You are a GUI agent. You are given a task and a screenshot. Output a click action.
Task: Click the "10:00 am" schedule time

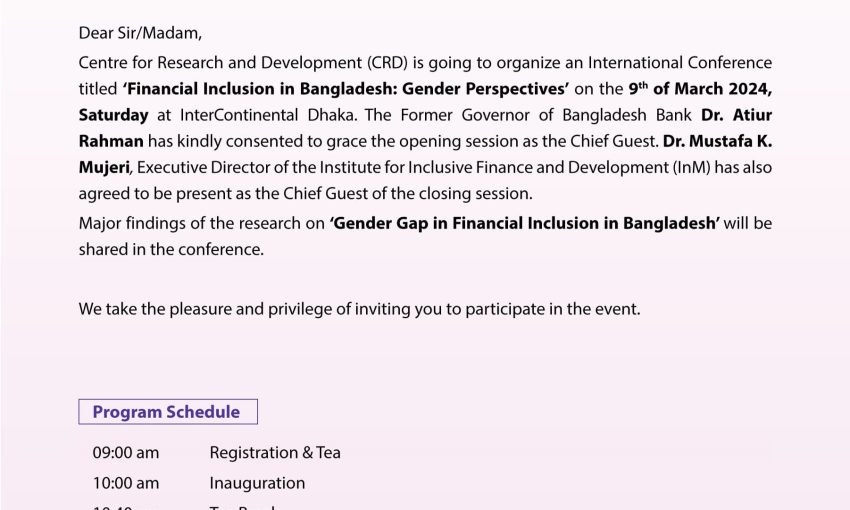[x=126, y=483]
